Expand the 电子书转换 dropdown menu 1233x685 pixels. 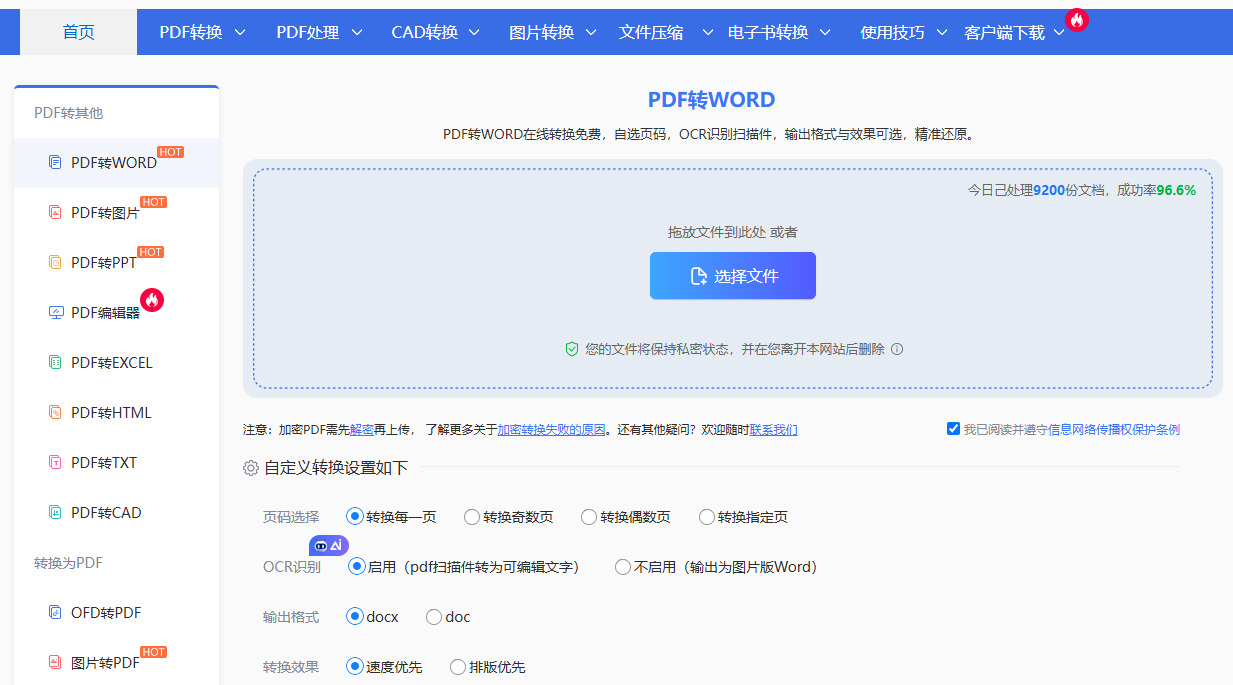coord(779,32)
